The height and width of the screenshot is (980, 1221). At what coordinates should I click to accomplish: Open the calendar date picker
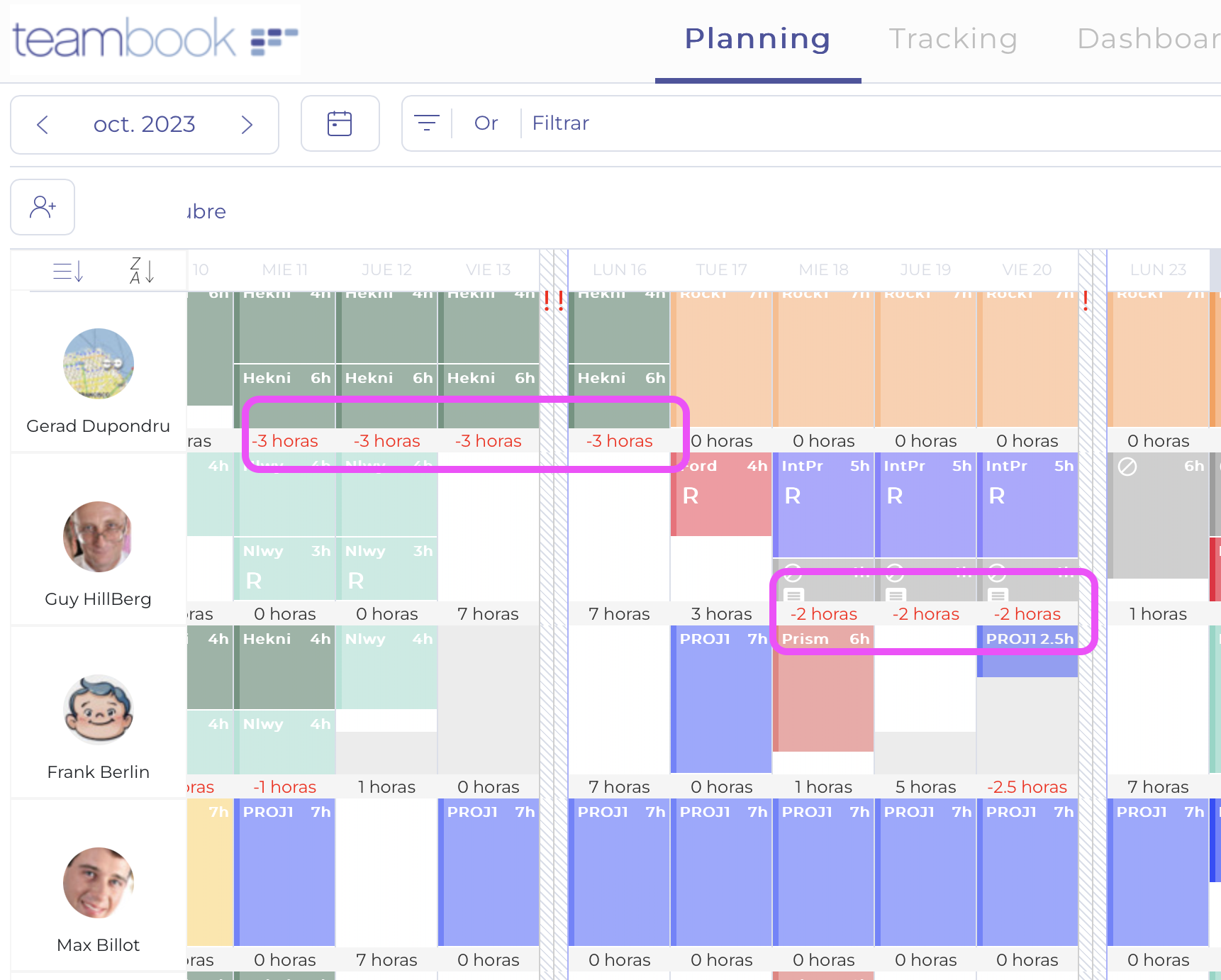pos(340,123)
